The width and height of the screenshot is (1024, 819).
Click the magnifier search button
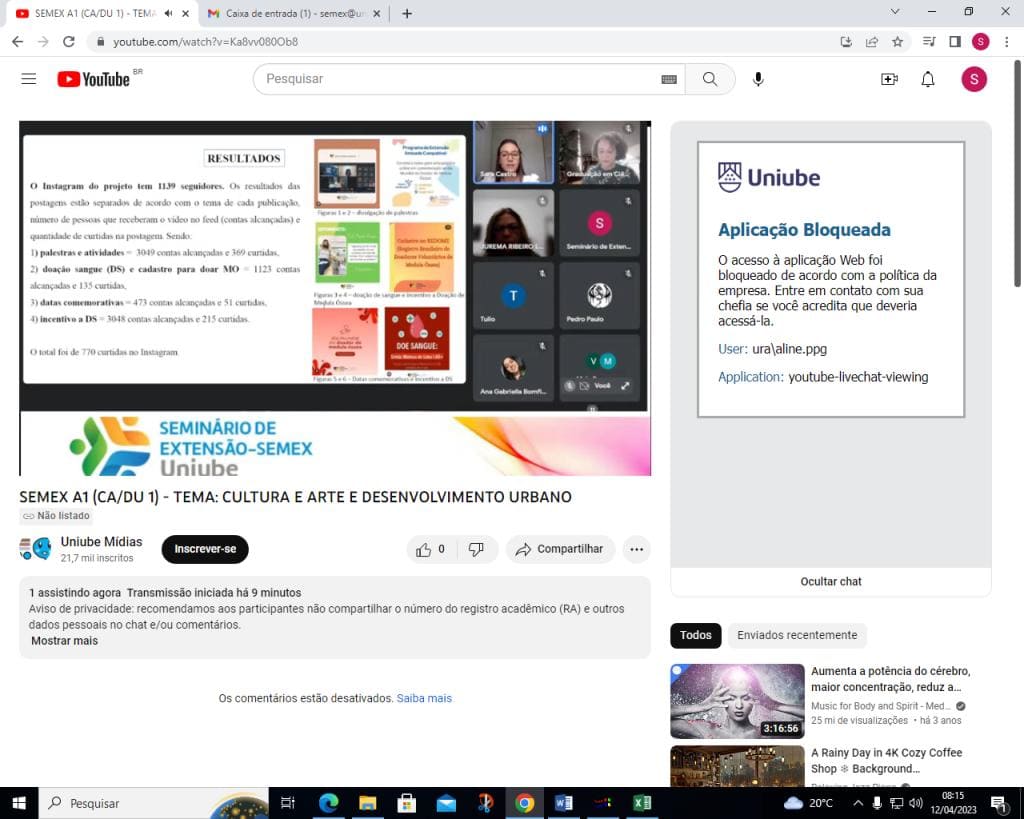pyautogui.click(x=710, y=79)
